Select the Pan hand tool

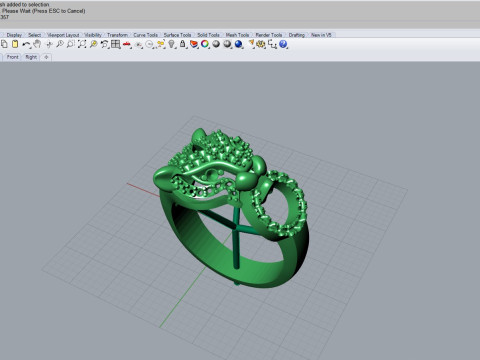pyautogui.click(x=37, y=44)
